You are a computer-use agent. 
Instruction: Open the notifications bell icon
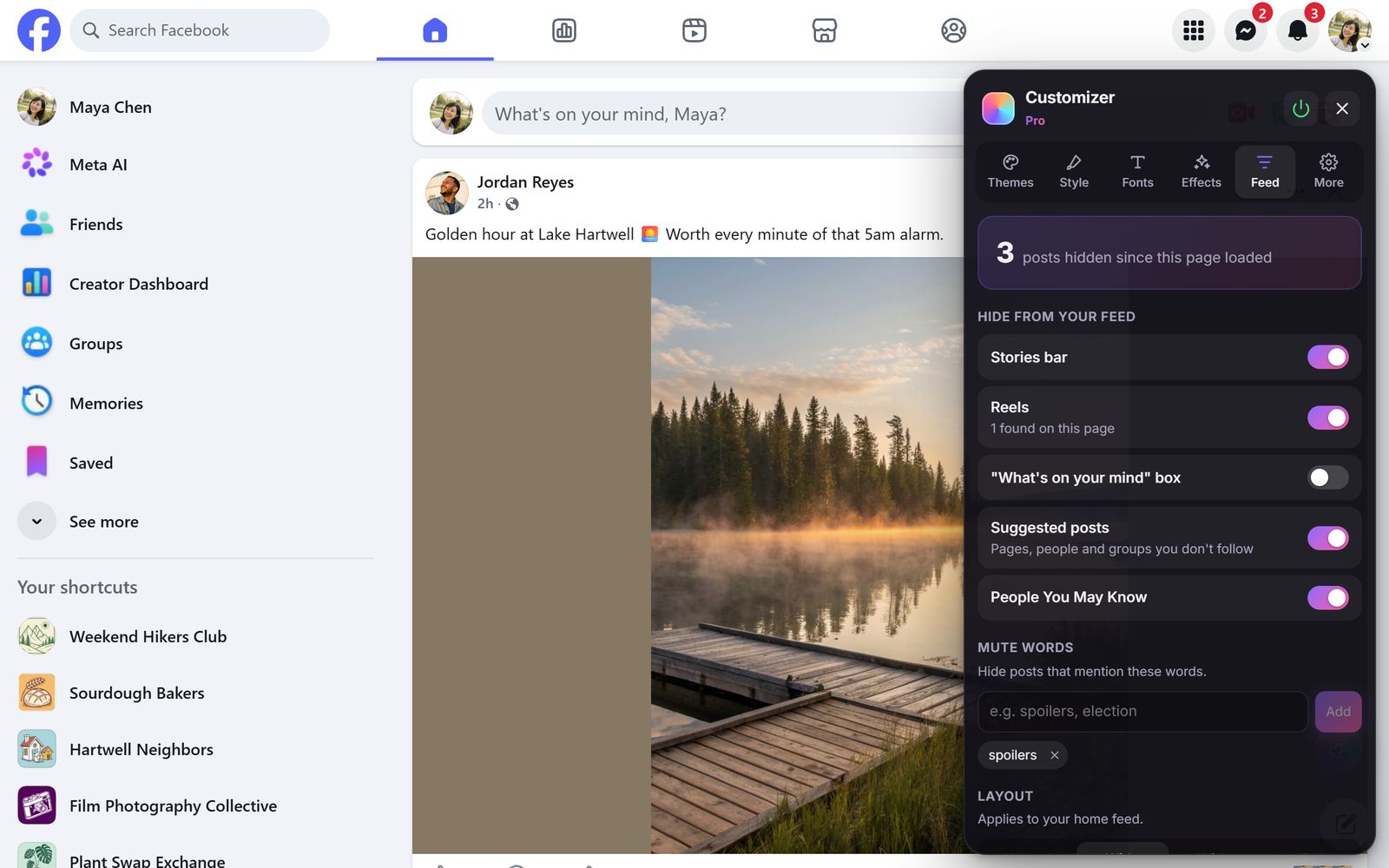pyautogui.click(x=1298, y=30)
